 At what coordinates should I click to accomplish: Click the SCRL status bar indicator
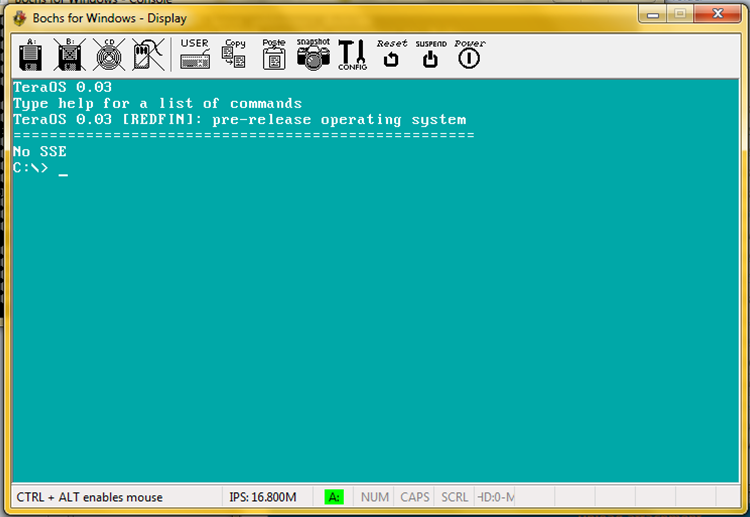coord(454,497)
